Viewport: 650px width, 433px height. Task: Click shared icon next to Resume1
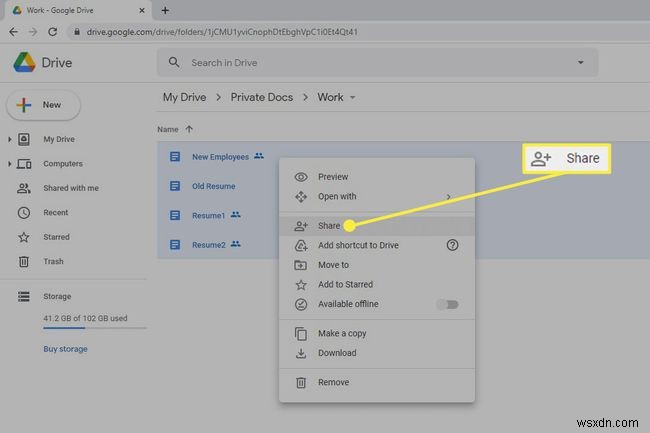(235, 215)
